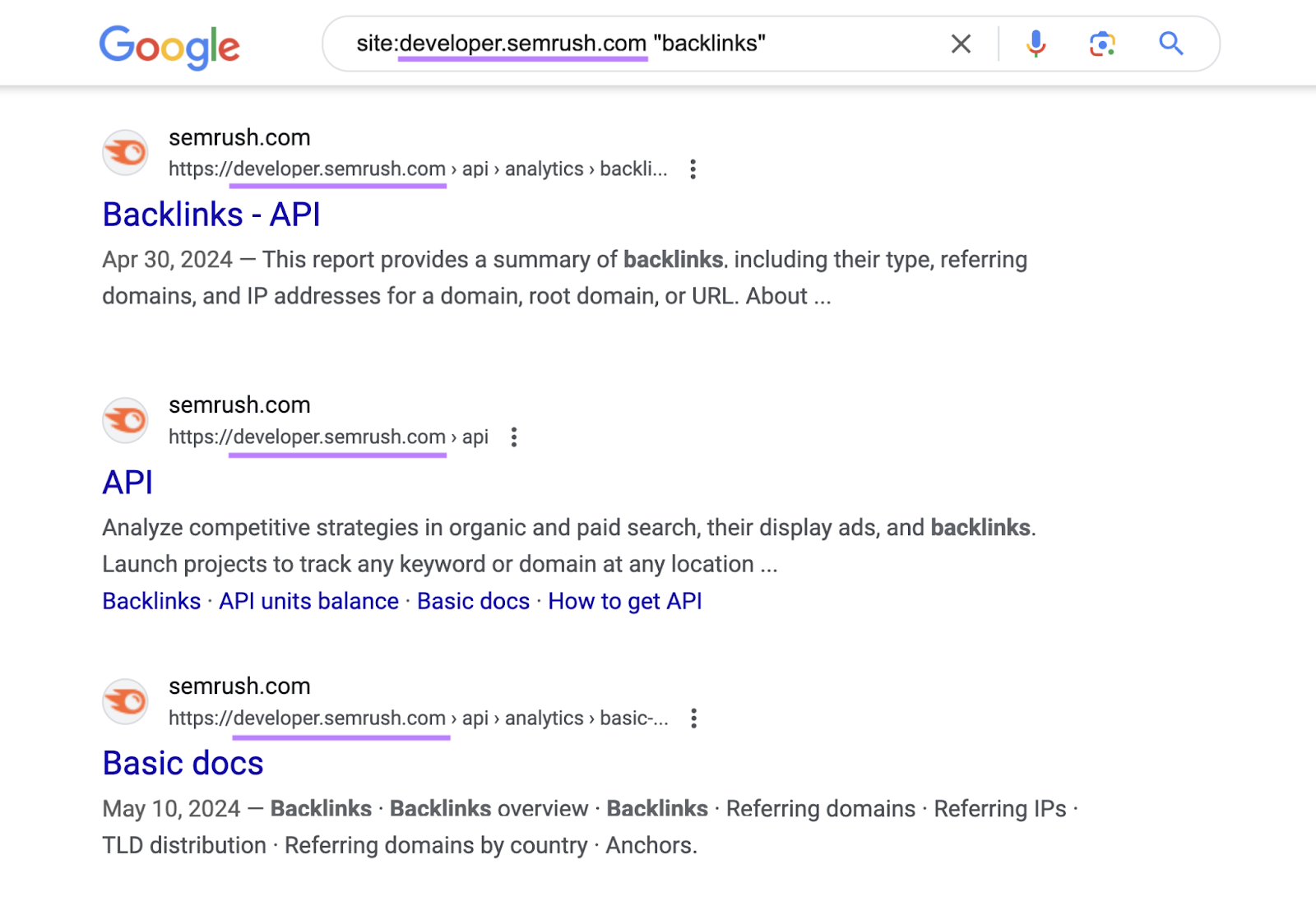Click the Google logo
This screenshot has height=915, width=1316.
tap(169, 46)
